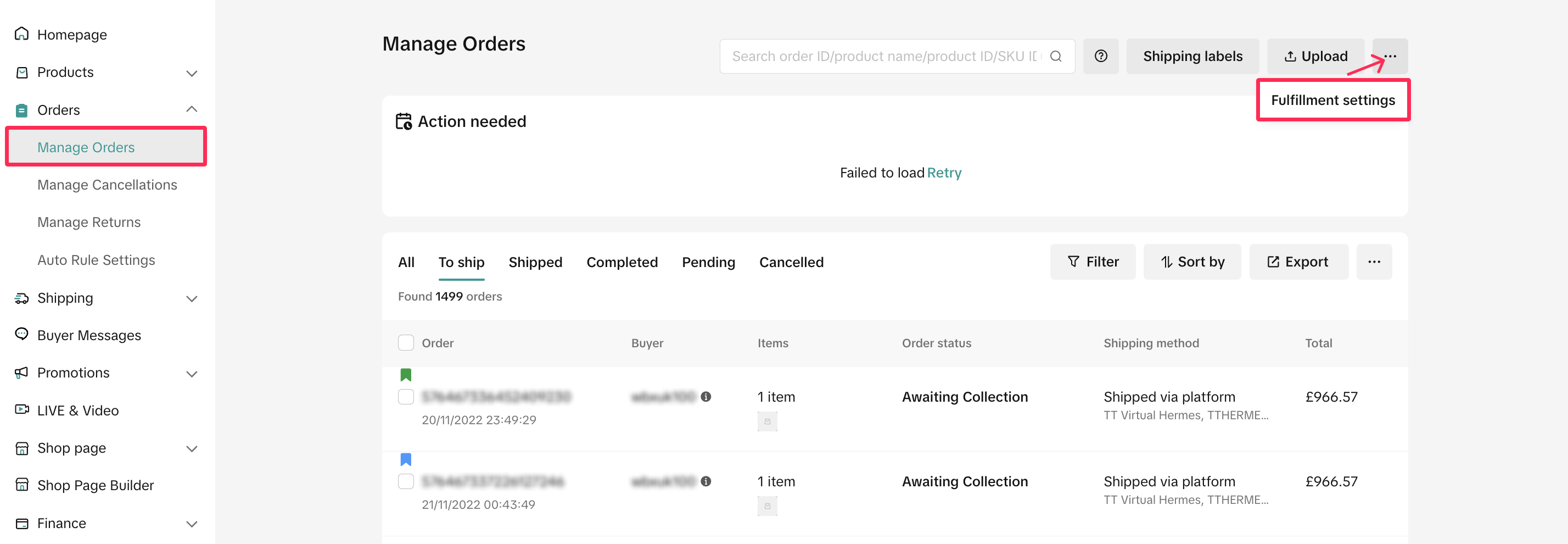Viewport: 1568px width, 544px height.
Task: Collapse the Orders sidebar section
Action: [191, 110]
